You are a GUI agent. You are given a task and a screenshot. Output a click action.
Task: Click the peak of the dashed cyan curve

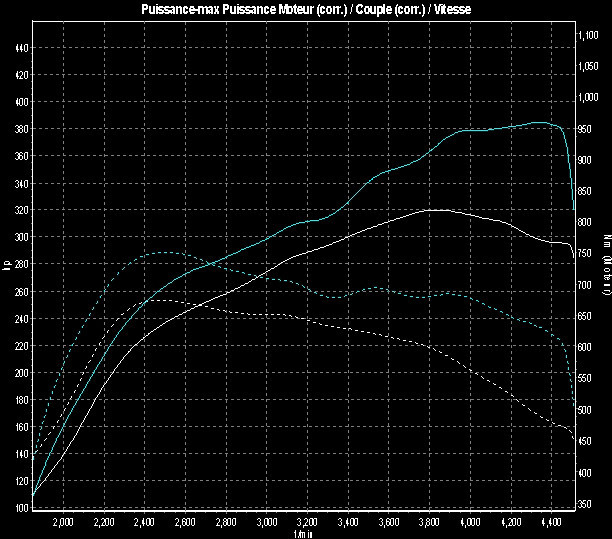[162, 252]
